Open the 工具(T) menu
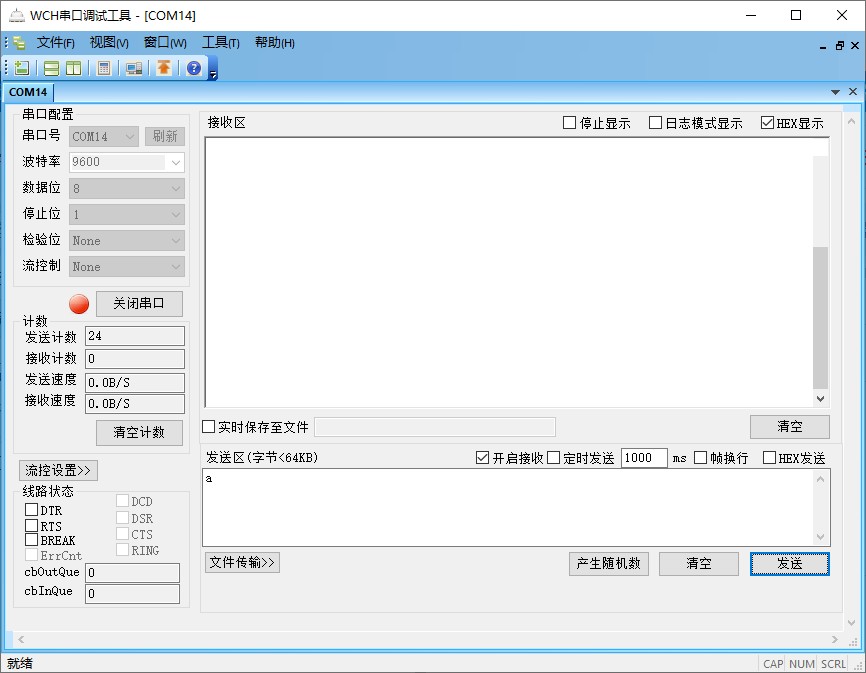 click(220, 43)
